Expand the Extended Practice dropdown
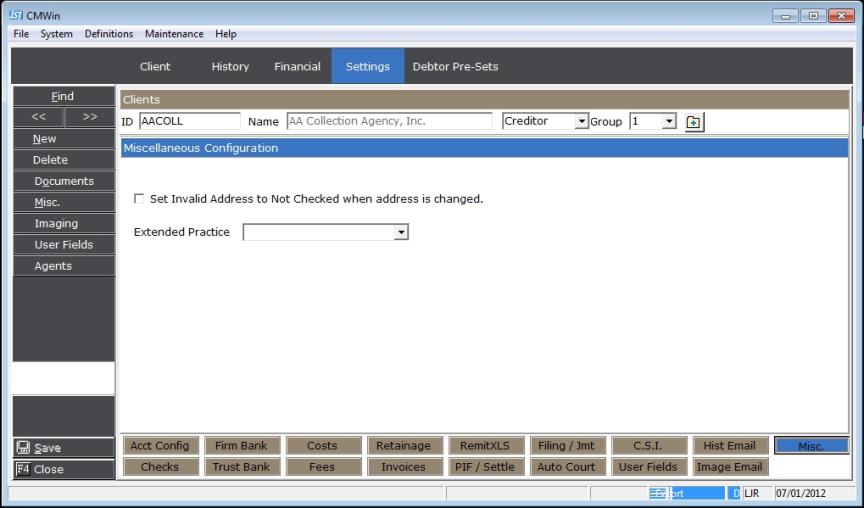Screen dimensions: 864x508 tap(401, 232)
